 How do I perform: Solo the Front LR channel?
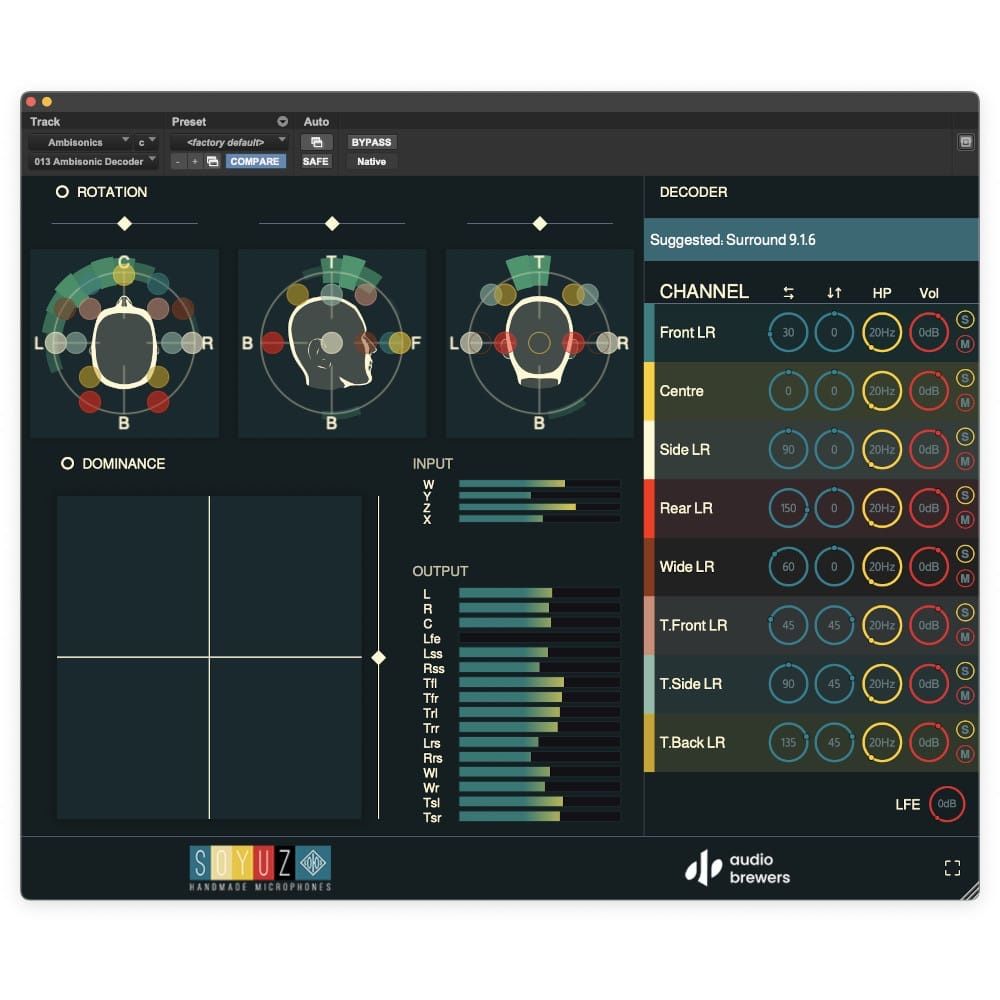(965, 320)
